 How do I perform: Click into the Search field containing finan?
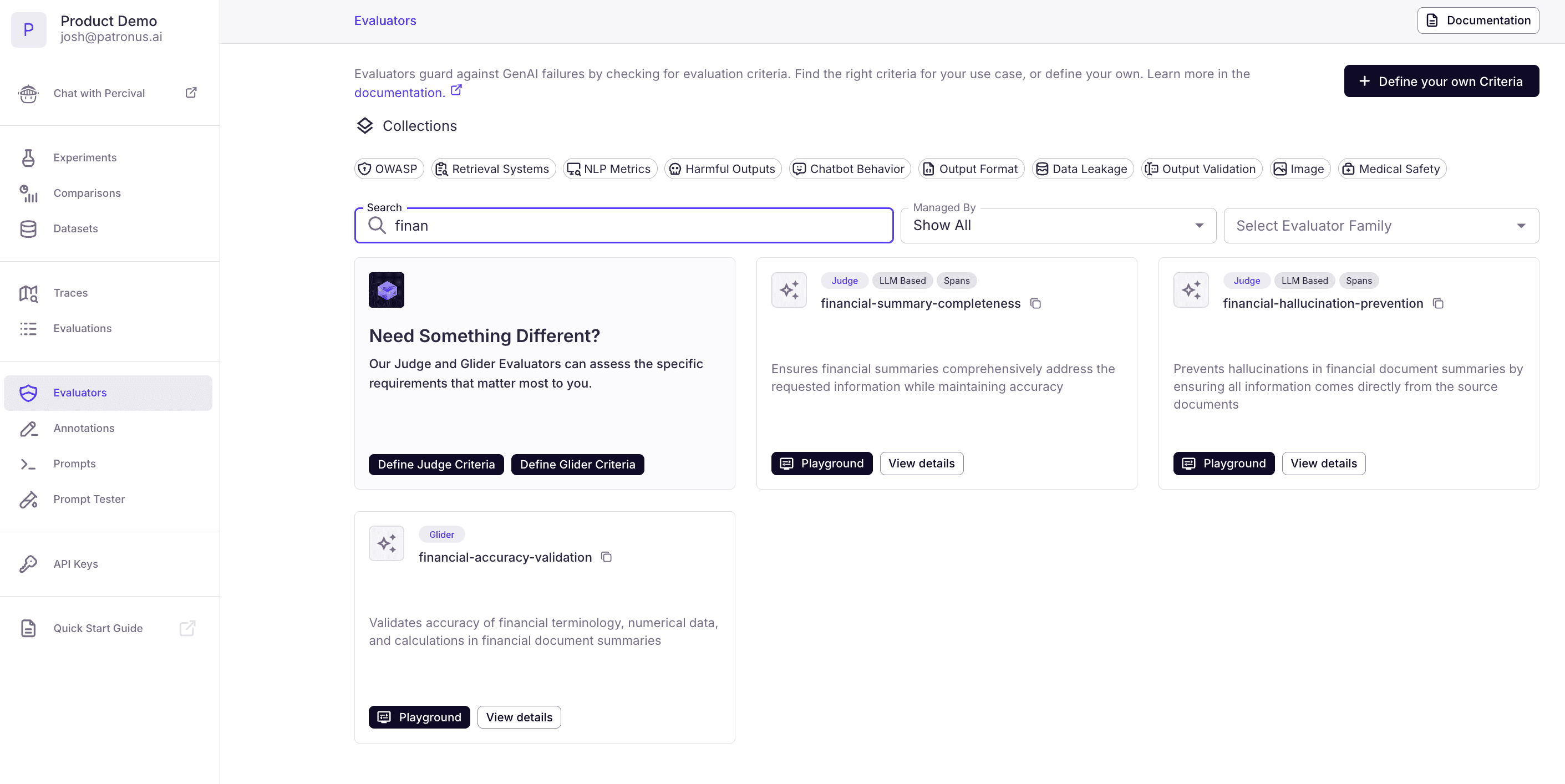point(632,226)
